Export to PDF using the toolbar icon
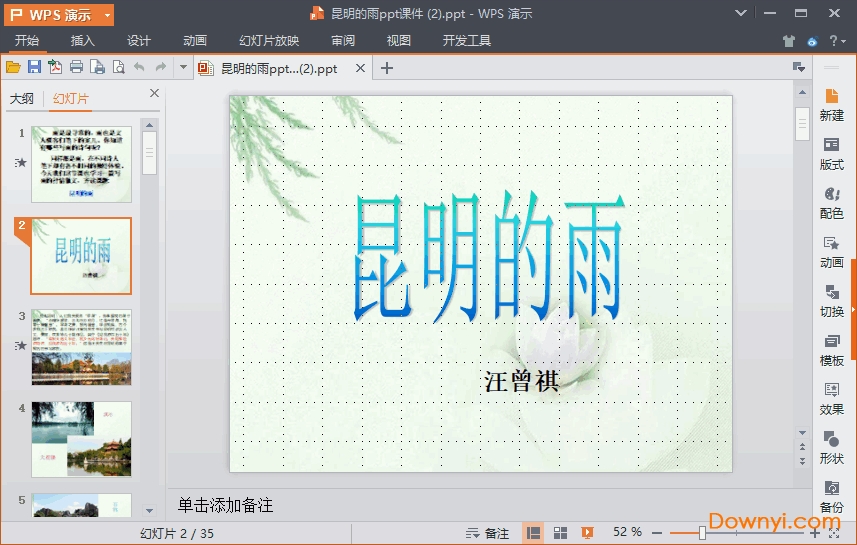The height and width of the screenshot is (545, 857). pyautogui.click(x=55, y=67)
